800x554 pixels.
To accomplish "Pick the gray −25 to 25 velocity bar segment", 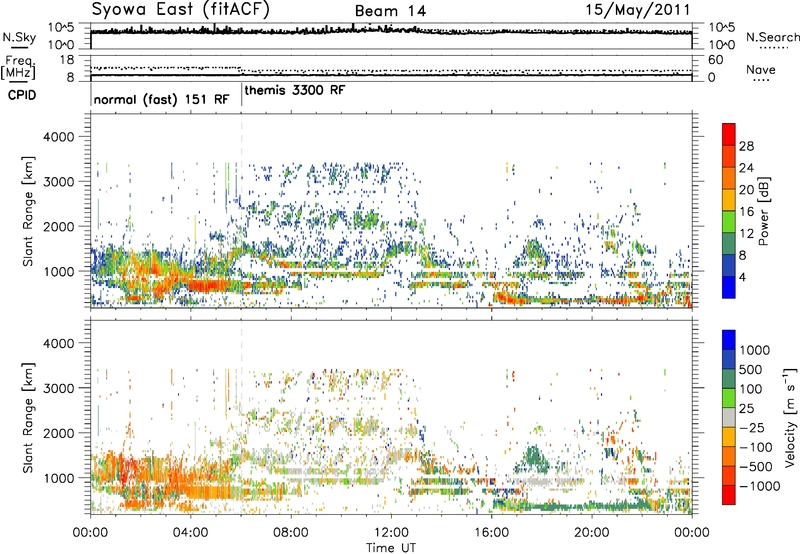I will (x=729, y=417).
